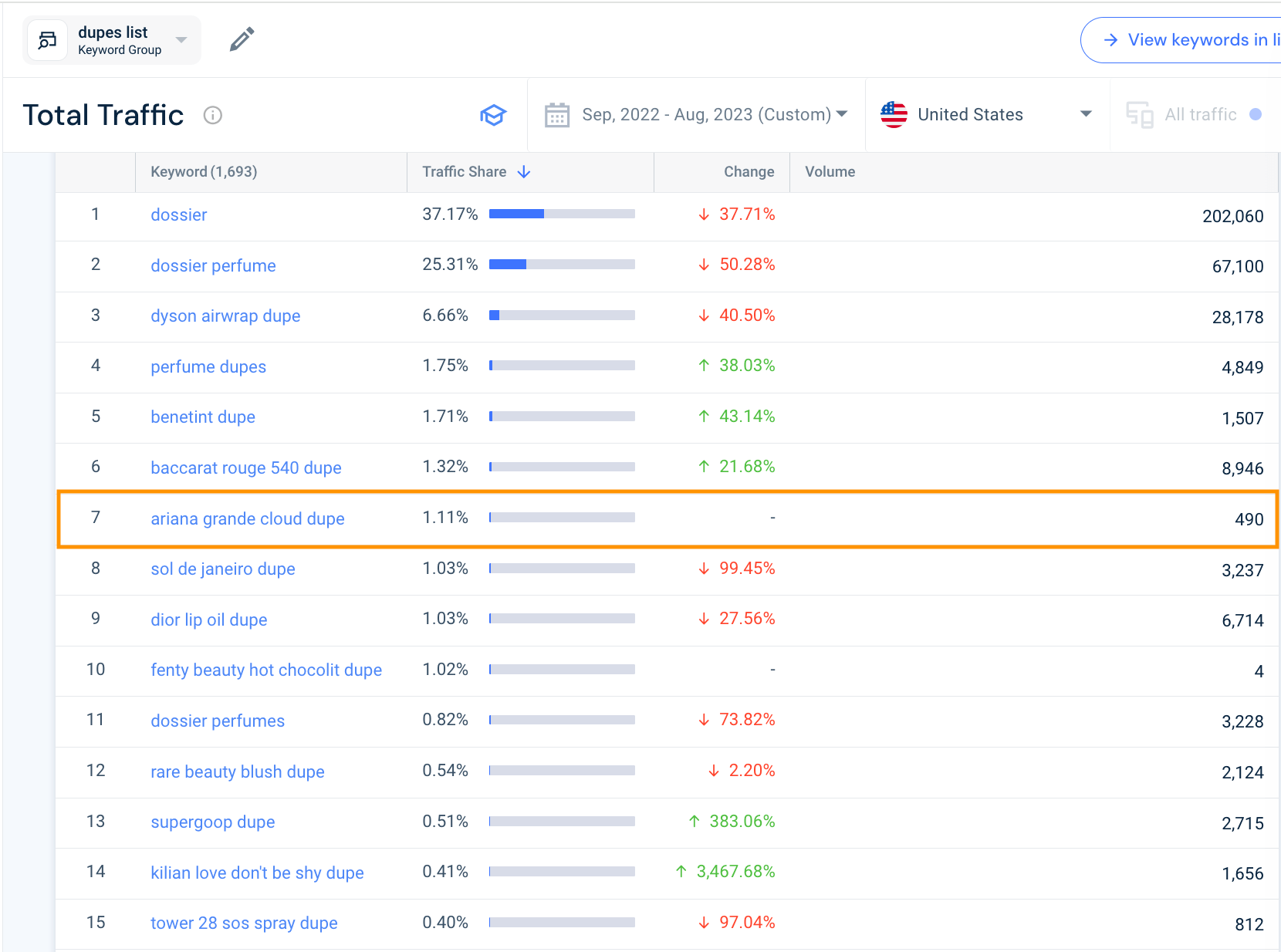The height and width of the screenshot is (952, 1281).
Task: Click dyson airwrap dupe traffic share bar
Action: point(562,316)
